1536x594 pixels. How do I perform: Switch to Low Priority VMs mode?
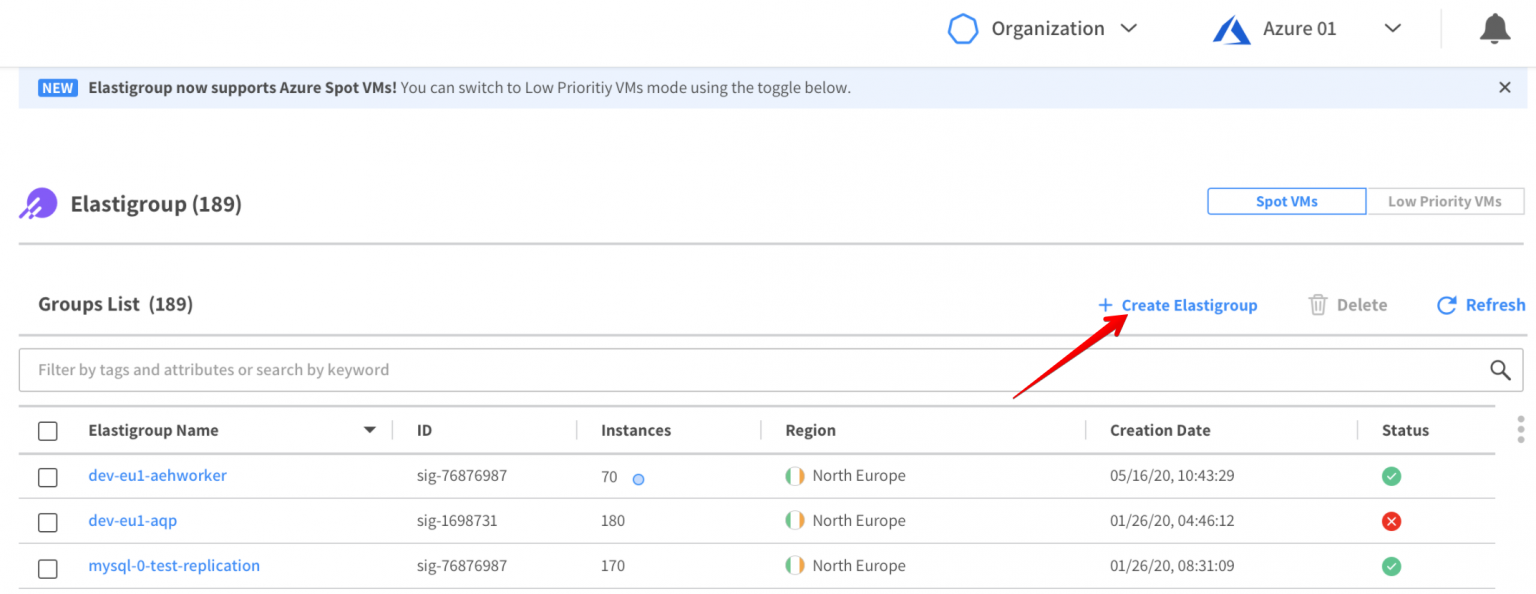tap(1444, 201)
